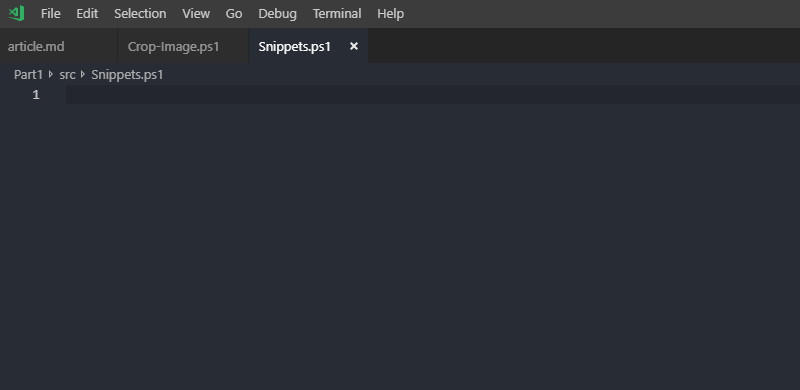Open the Debug menu
Viewport: 800px width, 390px height.
(x=278, y=14)
